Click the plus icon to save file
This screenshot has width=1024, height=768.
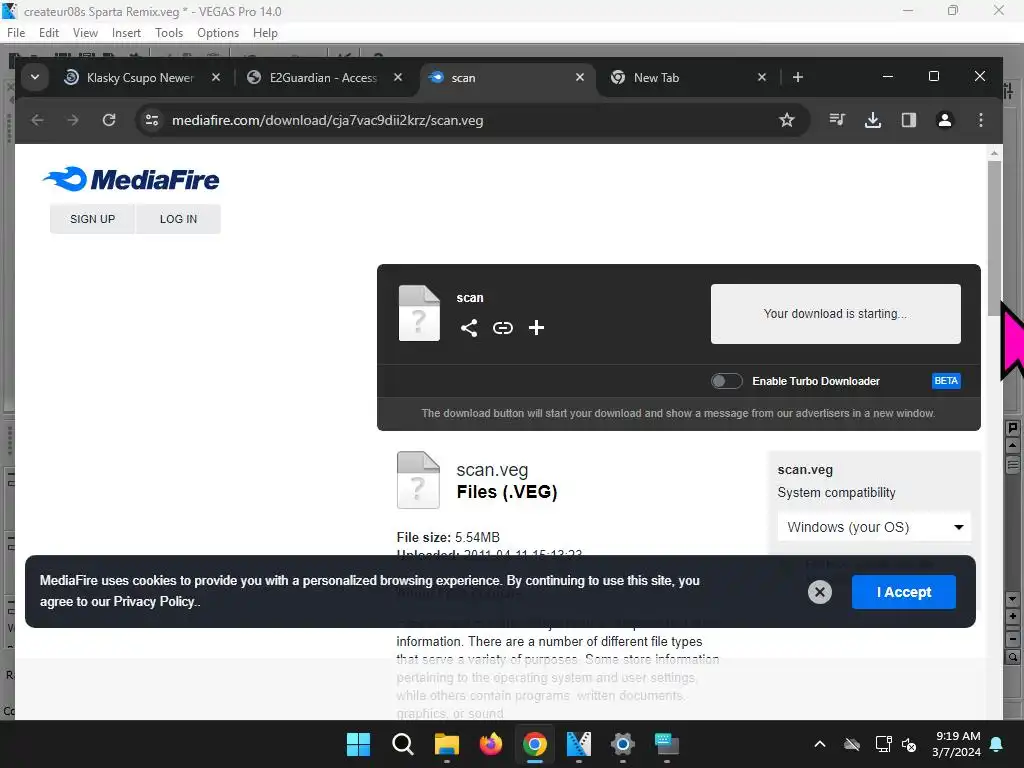(x=536, y=328)
